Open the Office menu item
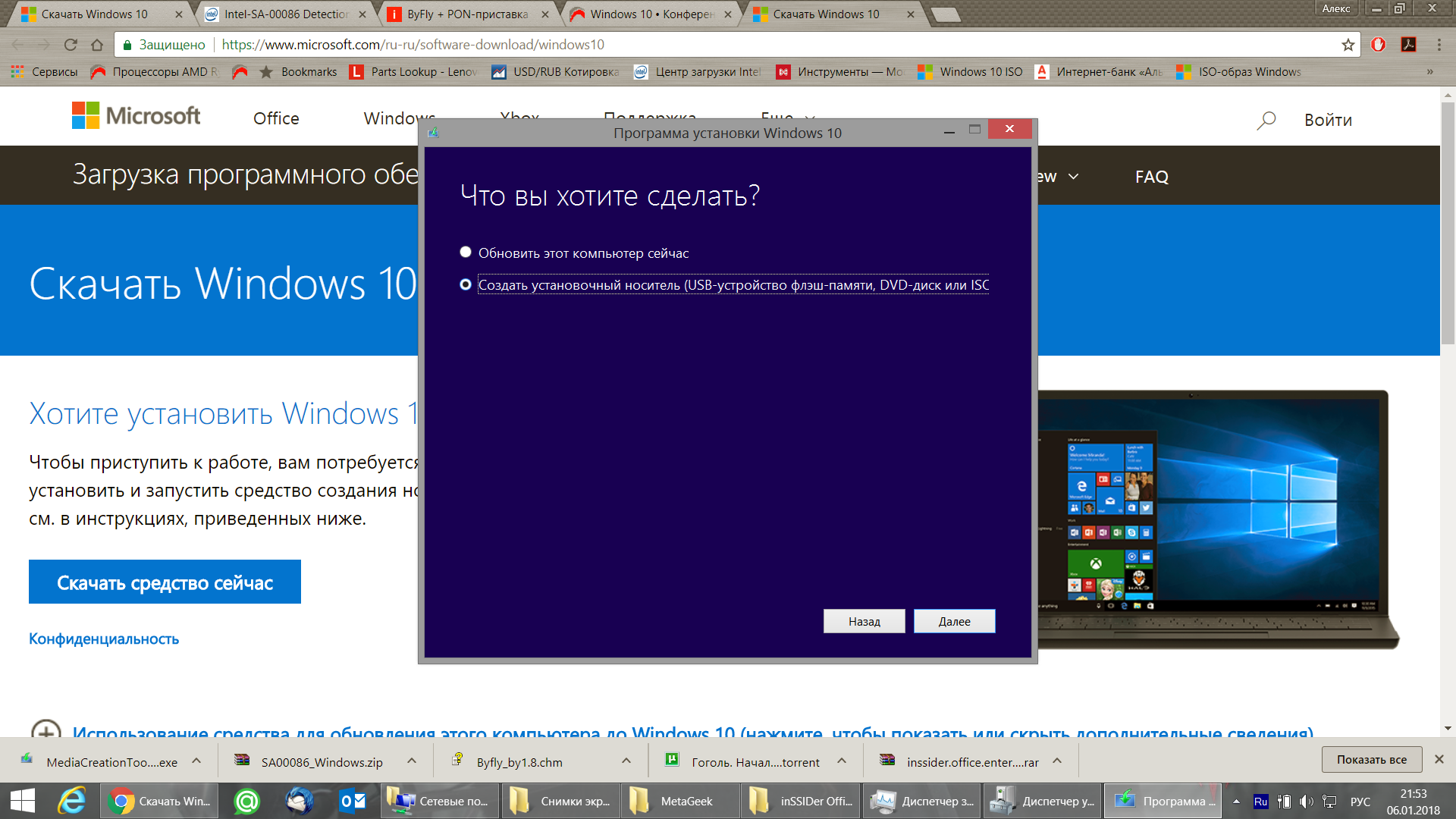The width and height of the screenshot is (1456, 819). [276, 118]
